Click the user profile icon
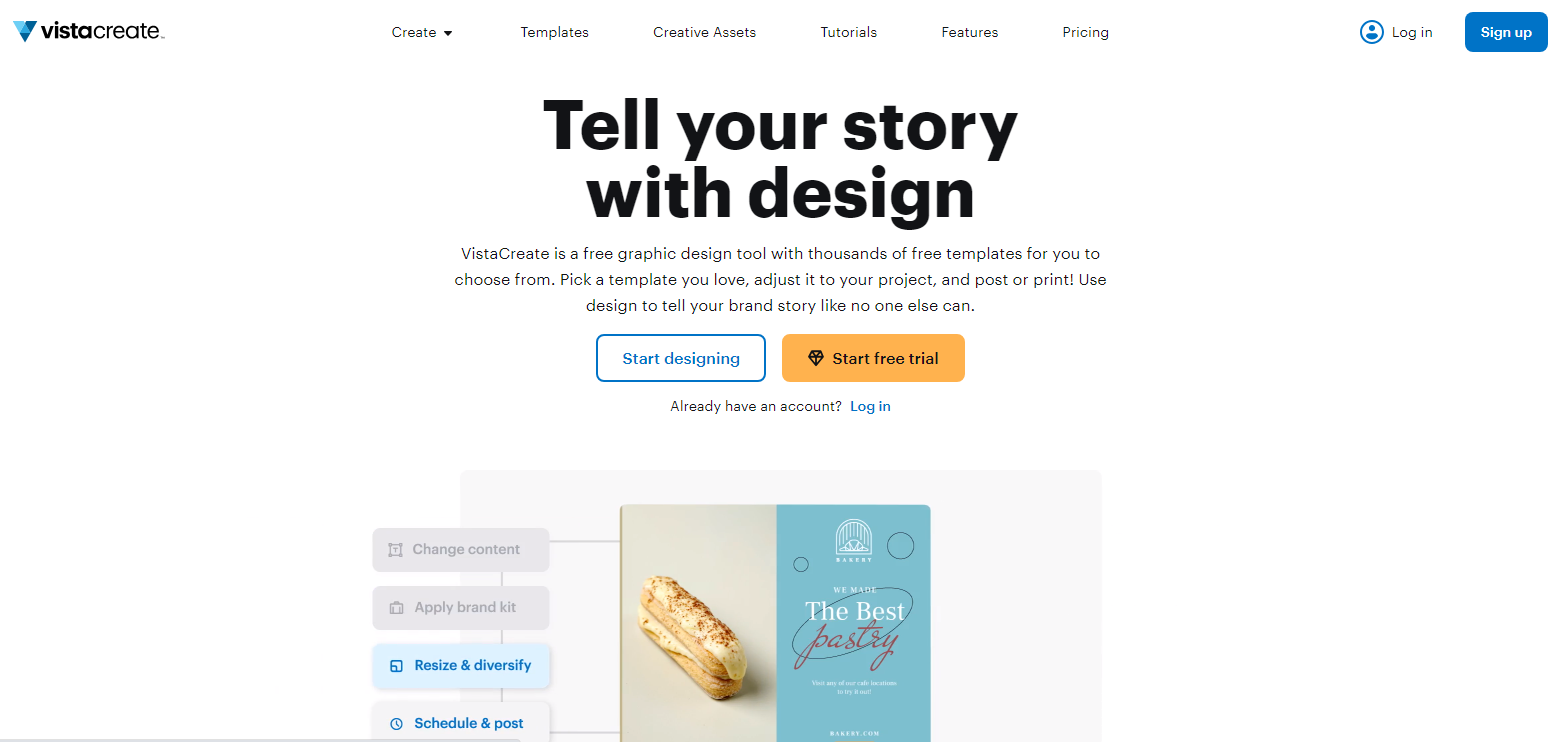Image resolution: width=1554 pixels, height=742 pixels. [x=1371, y=32]
